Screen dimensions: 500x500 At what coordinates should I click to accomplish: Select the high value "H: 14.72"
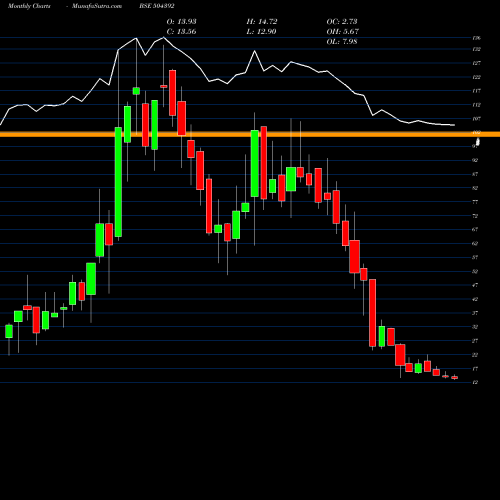262,22
